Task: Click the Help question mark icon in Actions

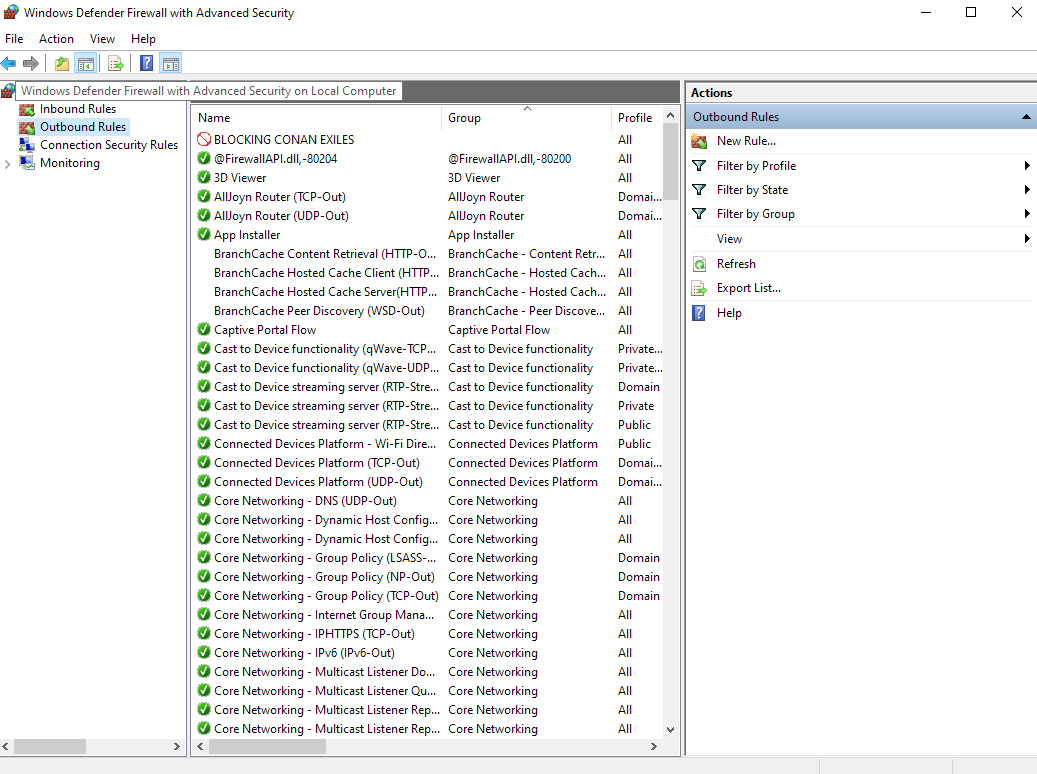Action: point(699,313)
